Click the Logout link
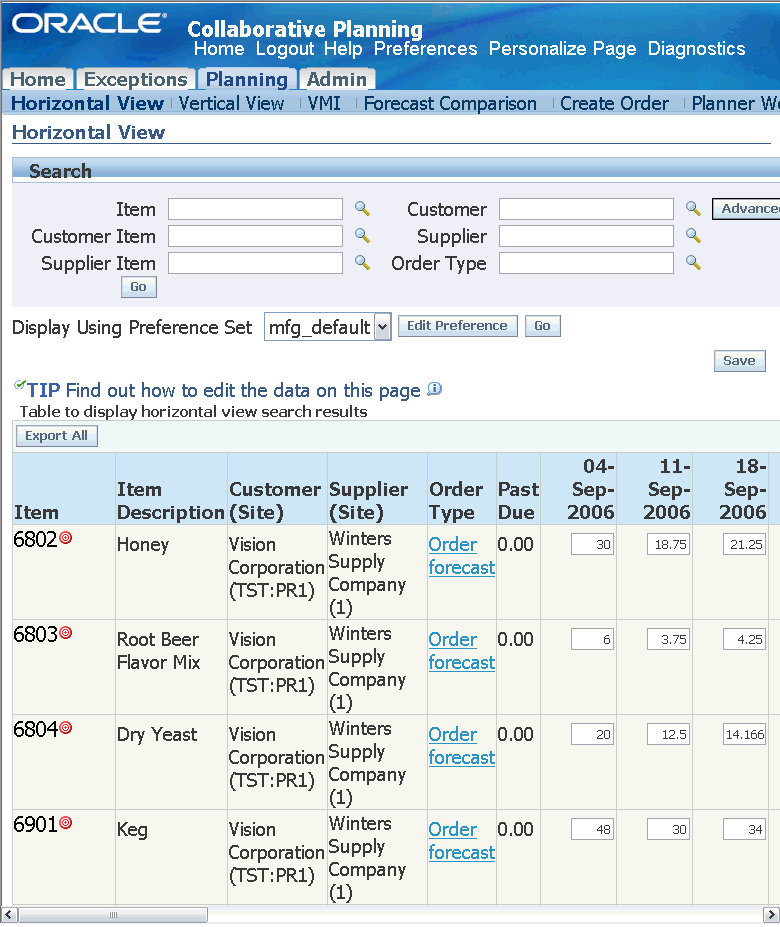The image size is (780, 927). coord(285,48)
